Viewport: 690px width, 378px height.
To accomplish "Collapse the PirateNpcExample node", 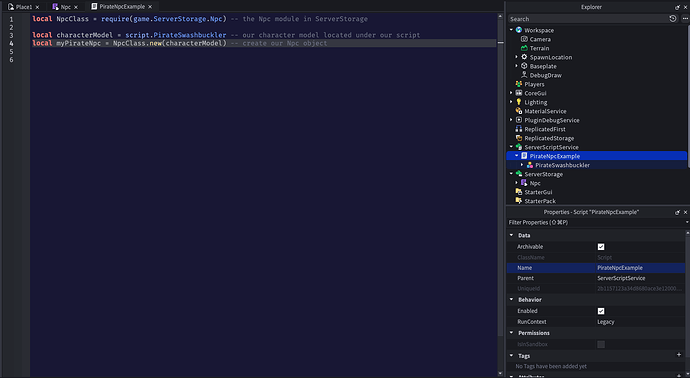I will (x=517, y=156).
